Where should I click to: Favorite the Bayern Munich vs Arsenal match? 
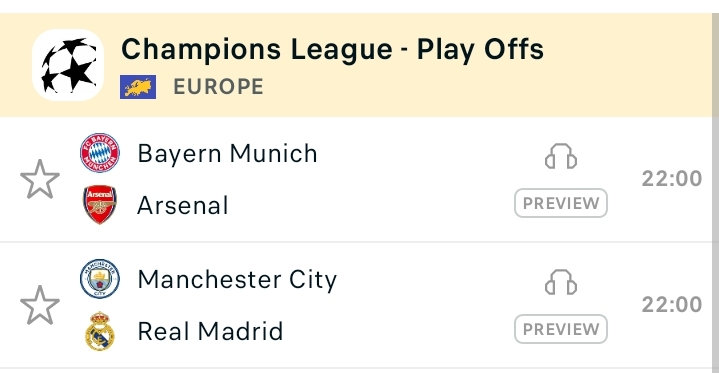tap(40, 179)
